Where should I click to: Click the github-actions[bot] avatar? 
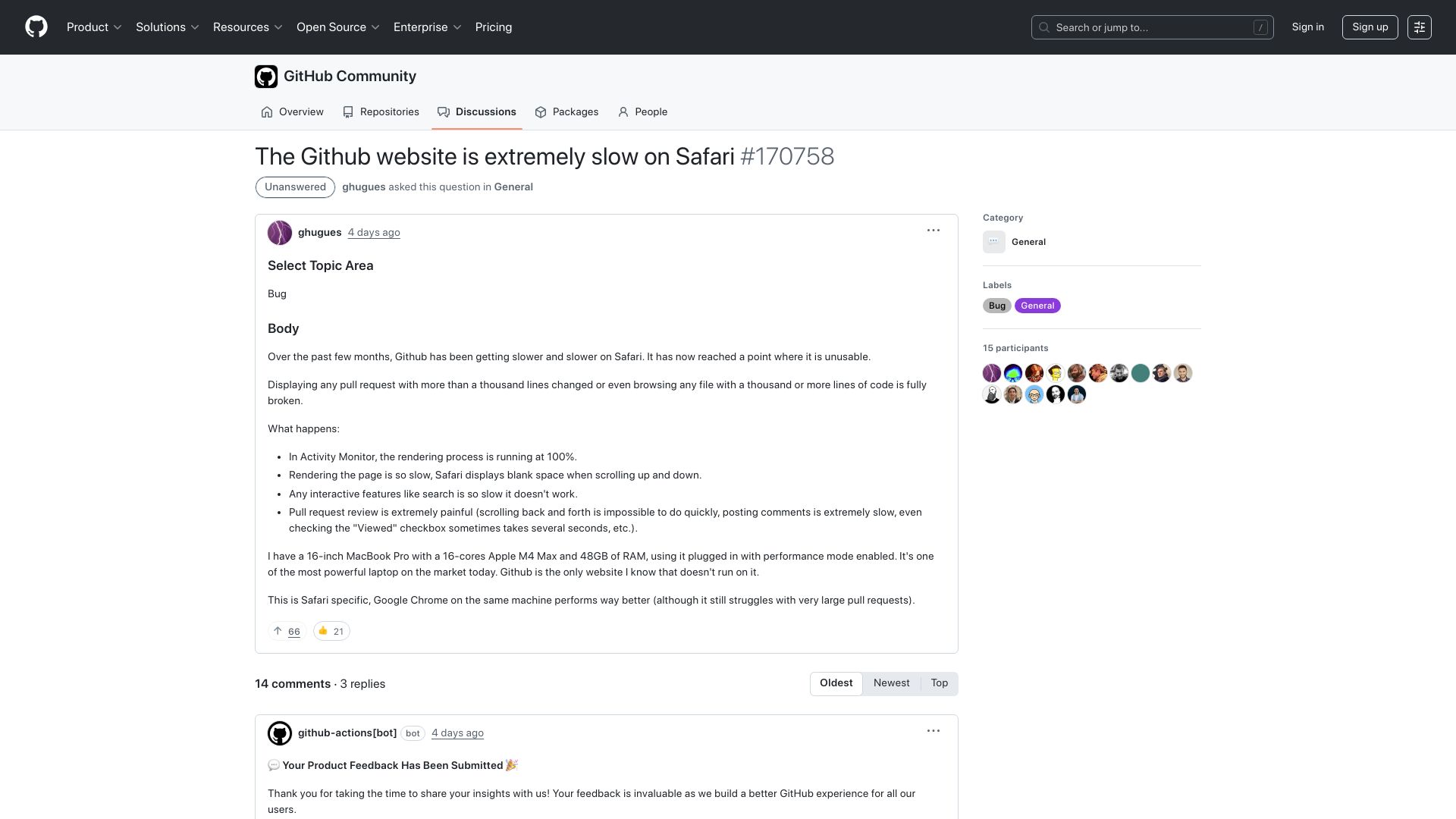280,733
